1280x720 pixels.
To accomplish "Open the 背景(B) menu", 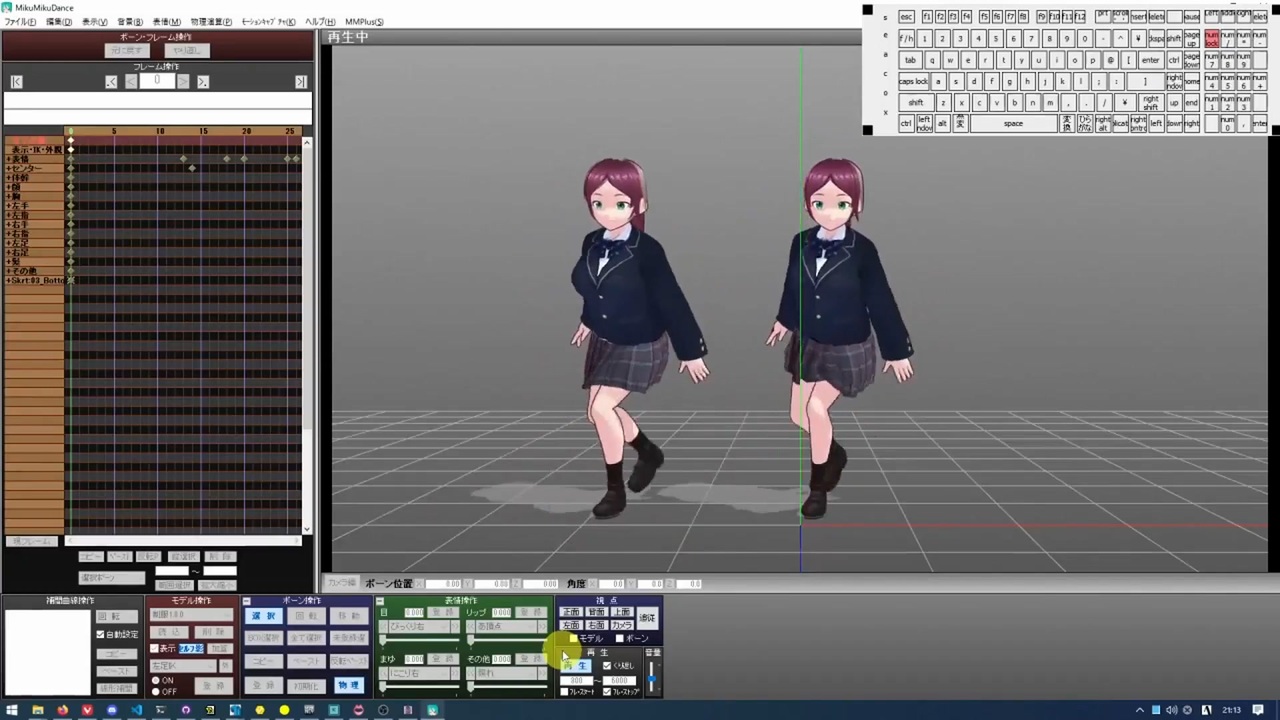I will (x=130, y=21).
